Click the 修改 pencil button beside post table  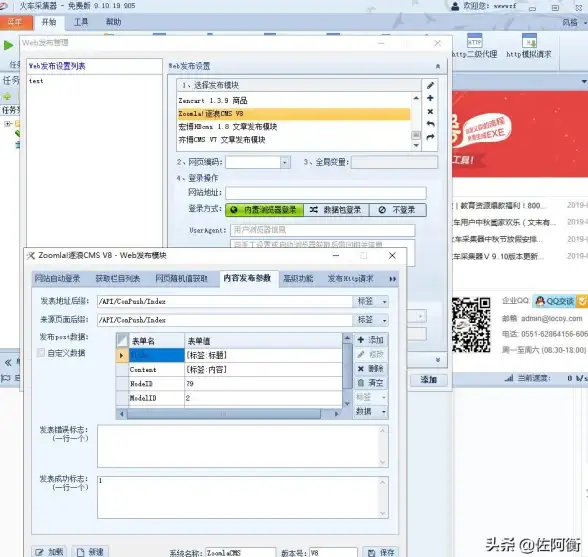370,354
